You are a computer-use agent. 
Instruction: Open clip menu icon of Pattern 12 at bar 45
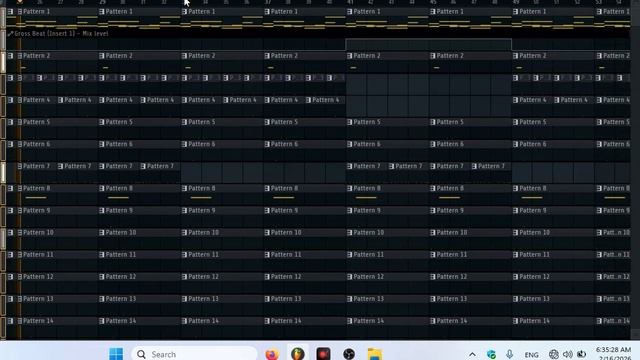point(433,277)
